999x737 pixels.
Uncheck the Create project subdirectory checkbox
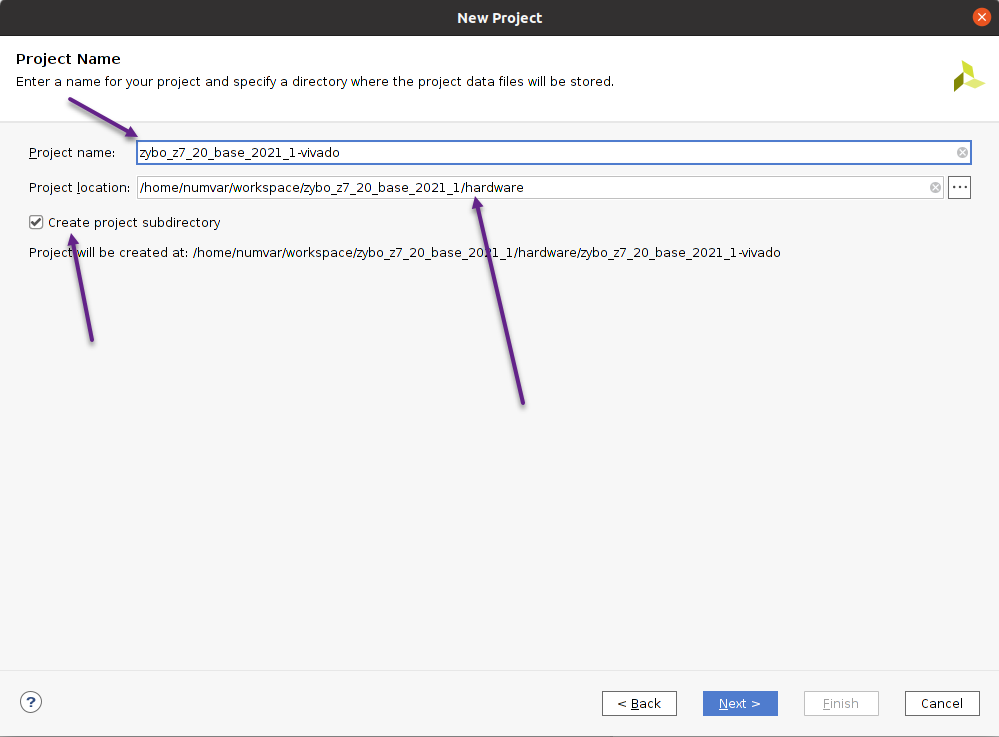click(x=37, y=223)
